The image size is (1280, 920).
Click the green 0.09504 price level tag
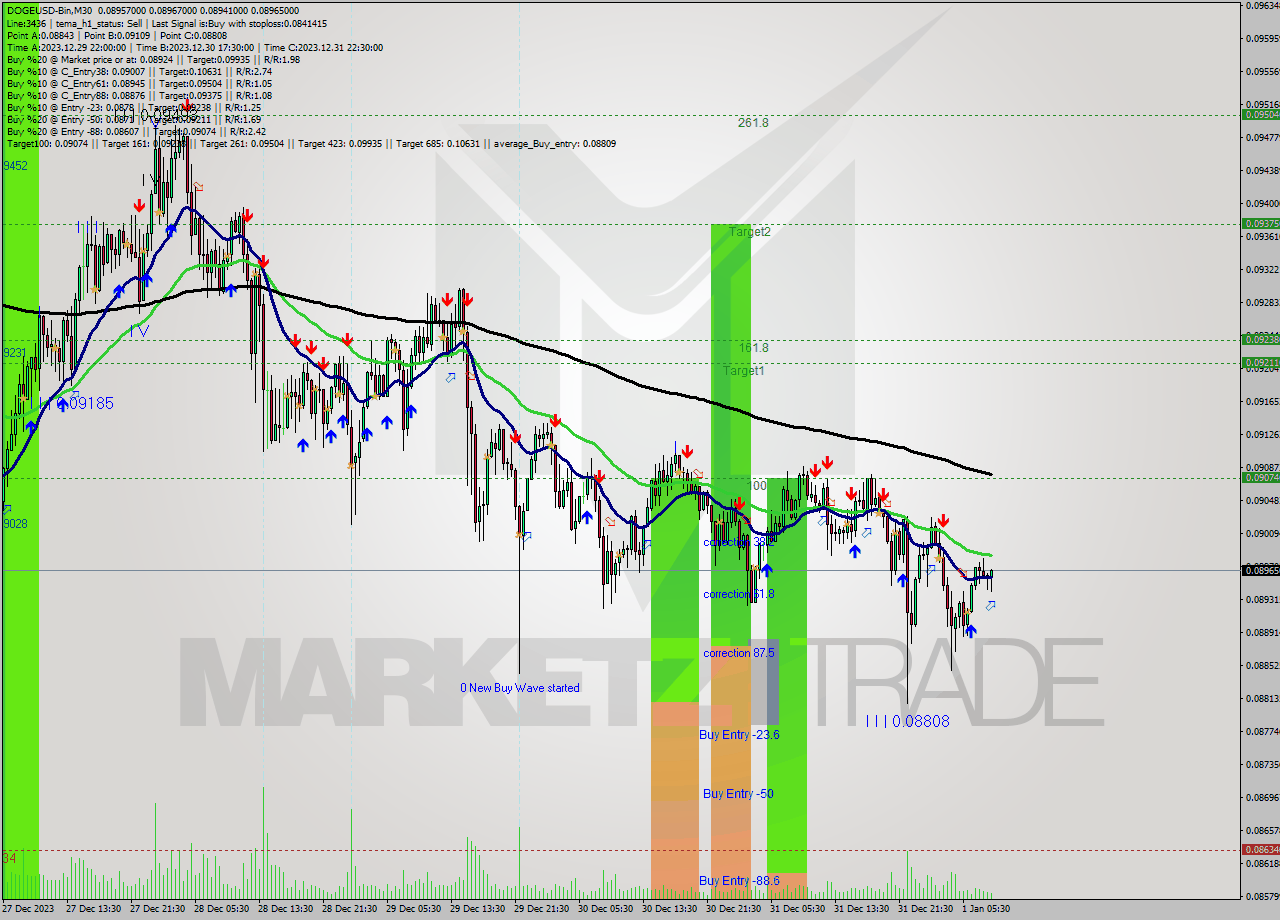[1260, 114]
